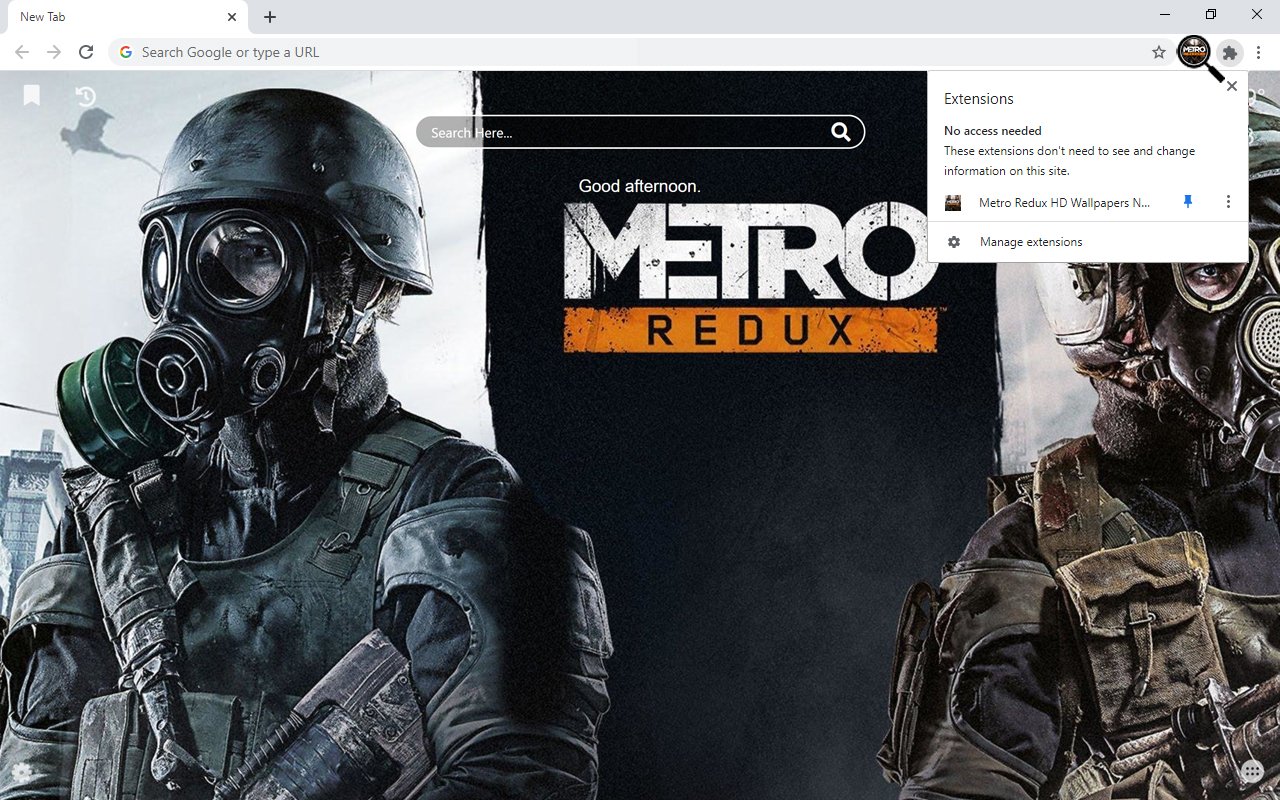Close the Extensions popup
The width and height of the screenshot is (1280, 800).
[1232, 86]
